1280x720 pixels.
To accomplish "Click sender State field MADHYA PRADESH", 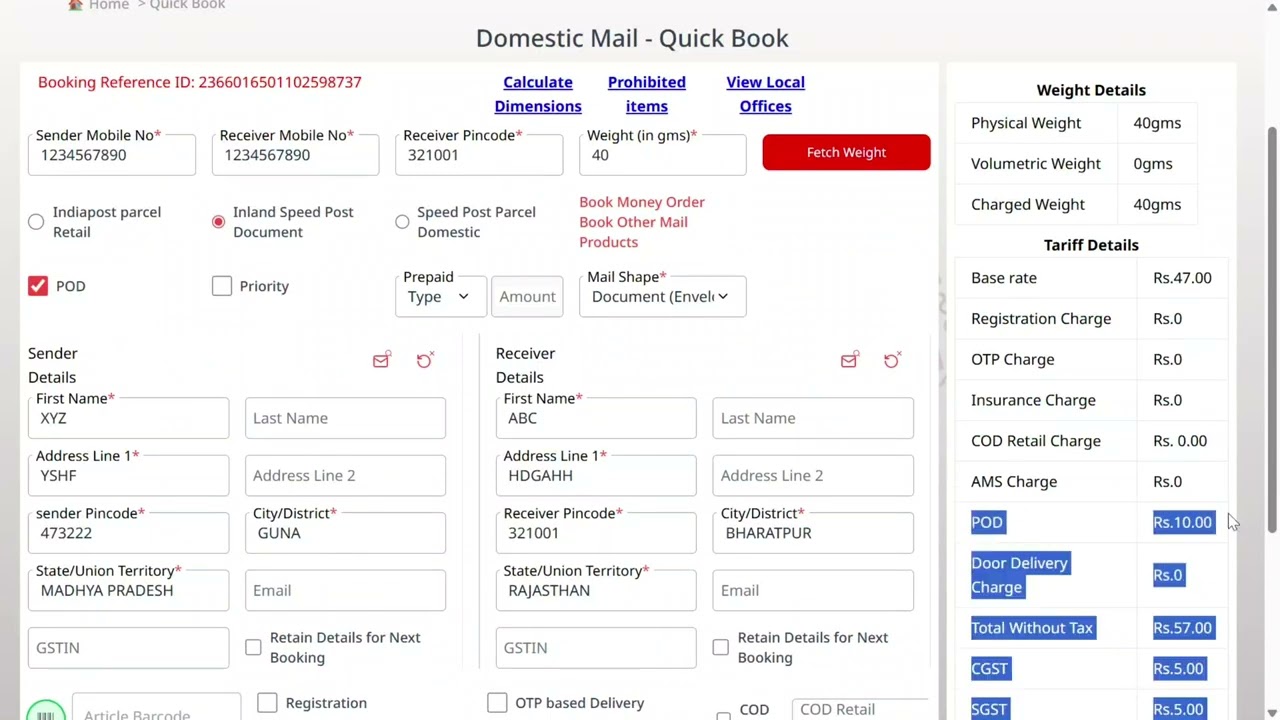I will pos(128,590).
